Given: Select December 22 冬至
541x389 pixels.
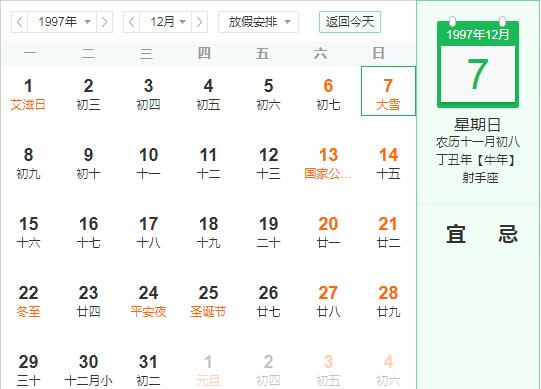Looking at the screenshot, I should [28, 301].
